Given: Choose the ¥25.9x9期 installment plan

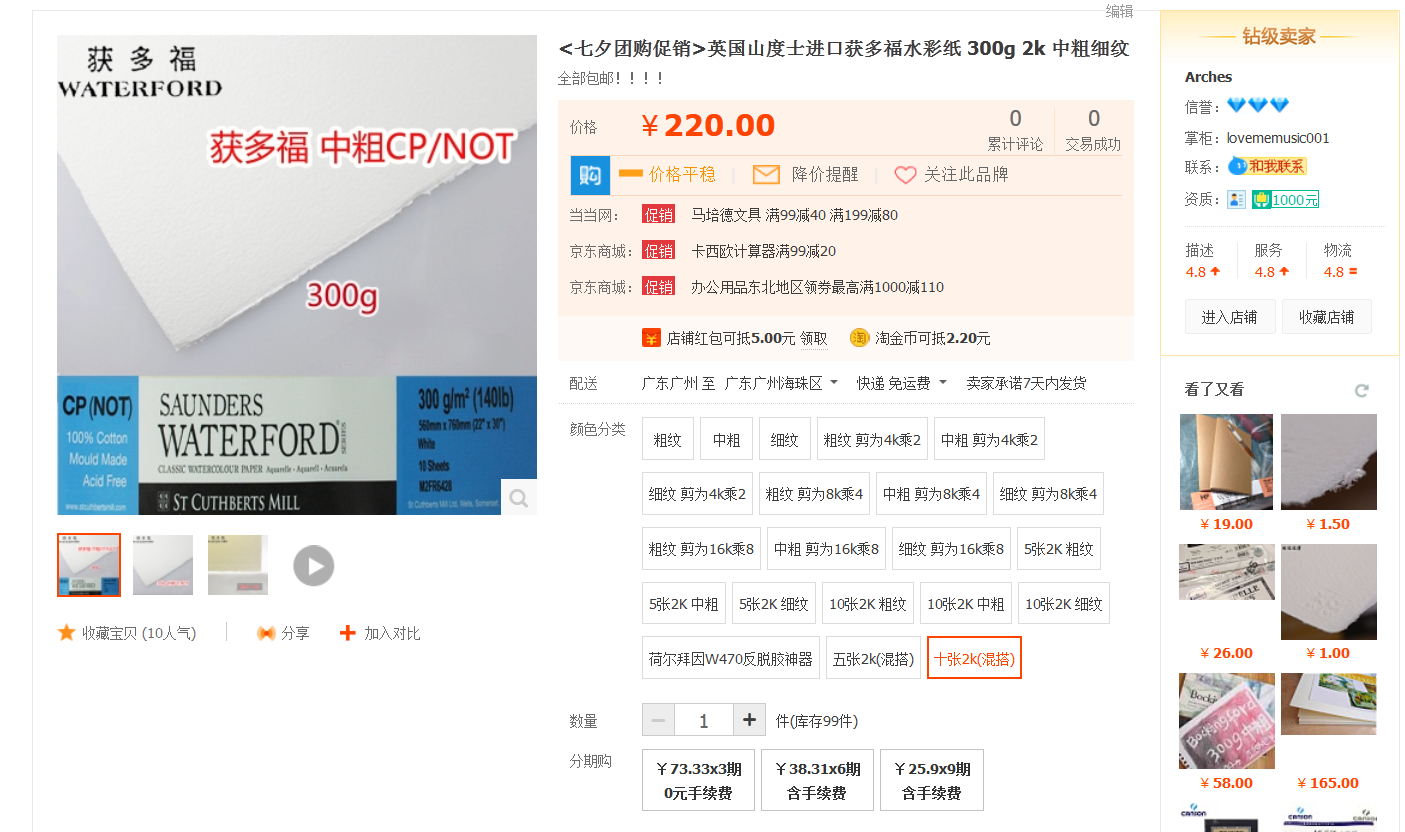Looking at the screenshot, I should [x=932, y=780].
